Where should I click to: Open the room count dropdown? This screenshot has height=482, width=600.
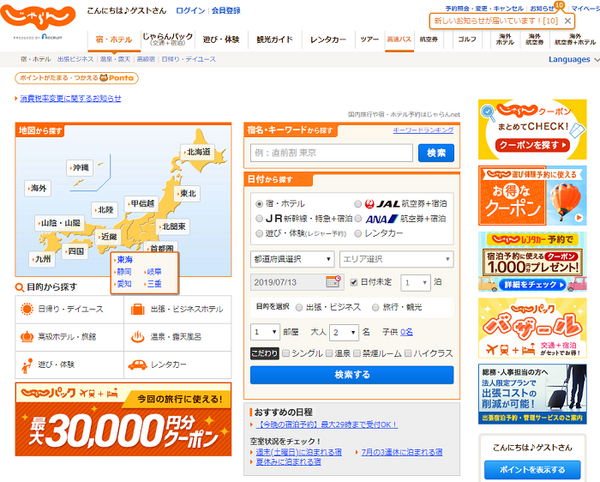[x=265, y=332]
